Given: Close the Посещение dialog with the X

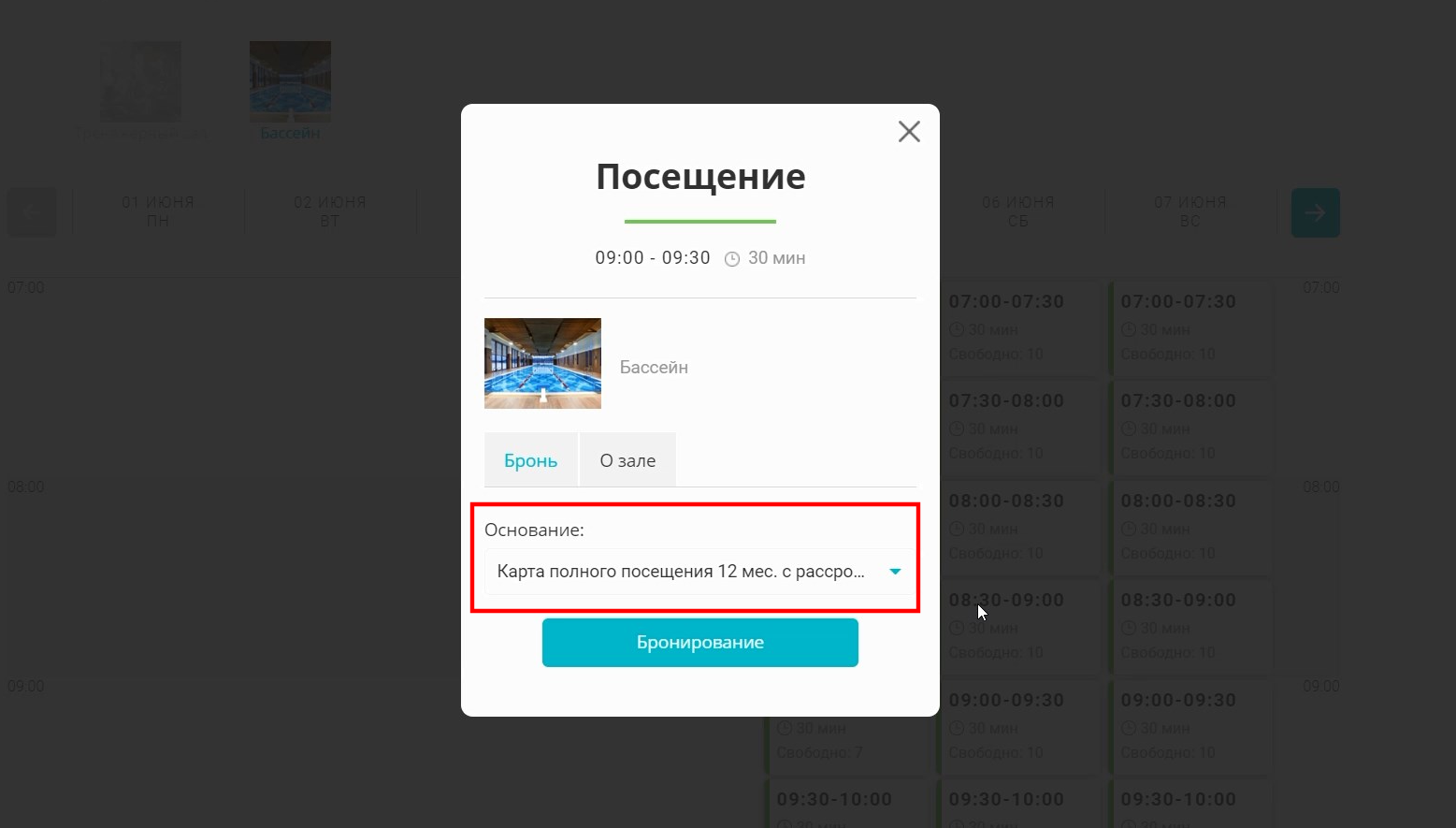Looking at the screenshot, I should (909, 132).
